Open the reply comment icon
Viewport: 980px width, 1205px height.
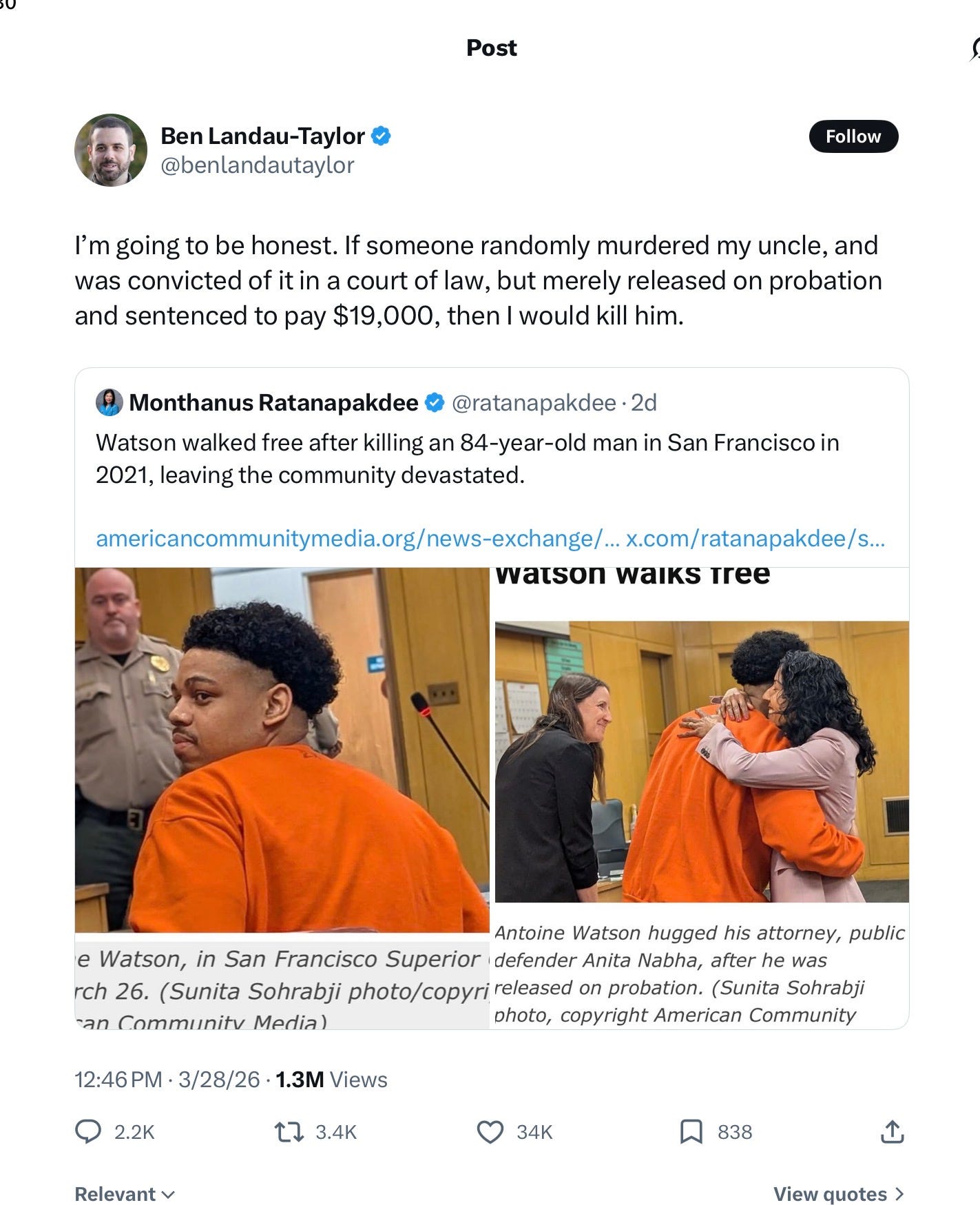click(88, 1132)
